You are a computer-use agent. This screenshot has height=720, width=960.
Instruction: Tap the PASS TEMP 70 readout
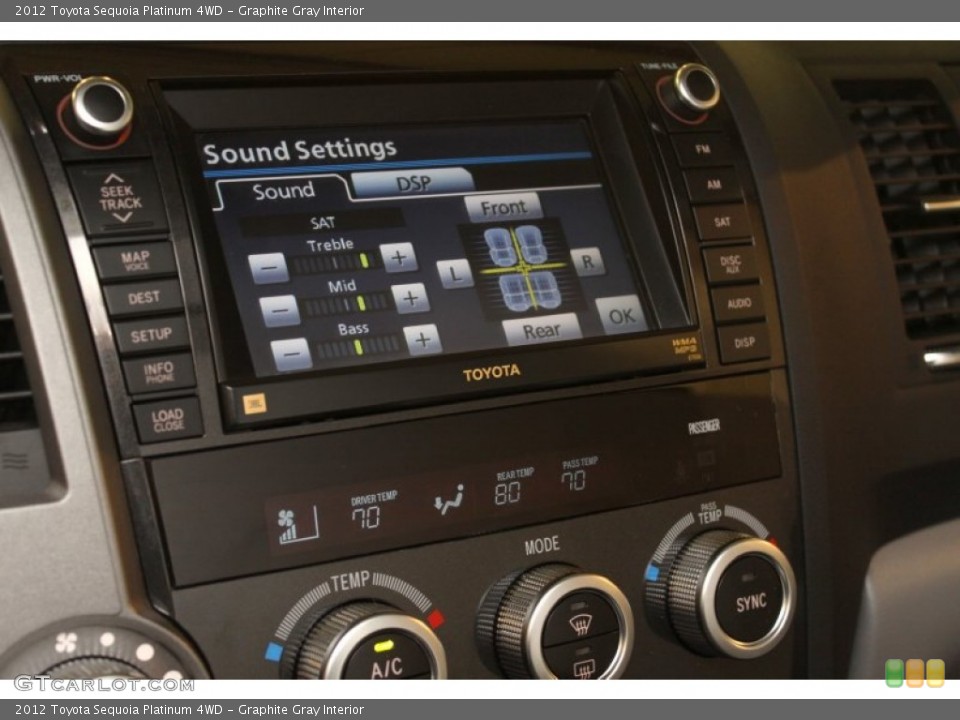tap(579, 474)
